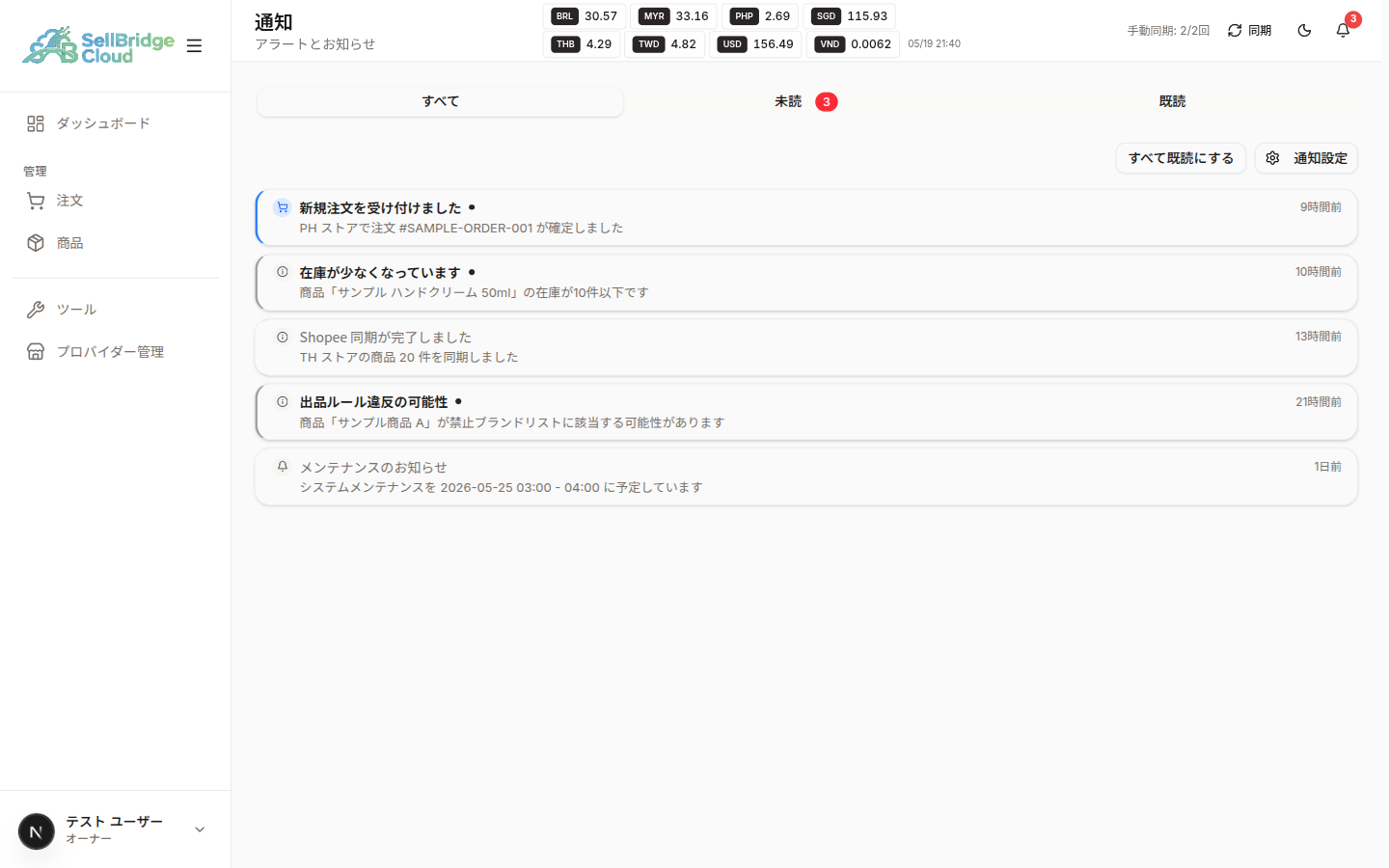
Task: Click the MYR 33.16 rate badge
Action: tap(673, 16)
